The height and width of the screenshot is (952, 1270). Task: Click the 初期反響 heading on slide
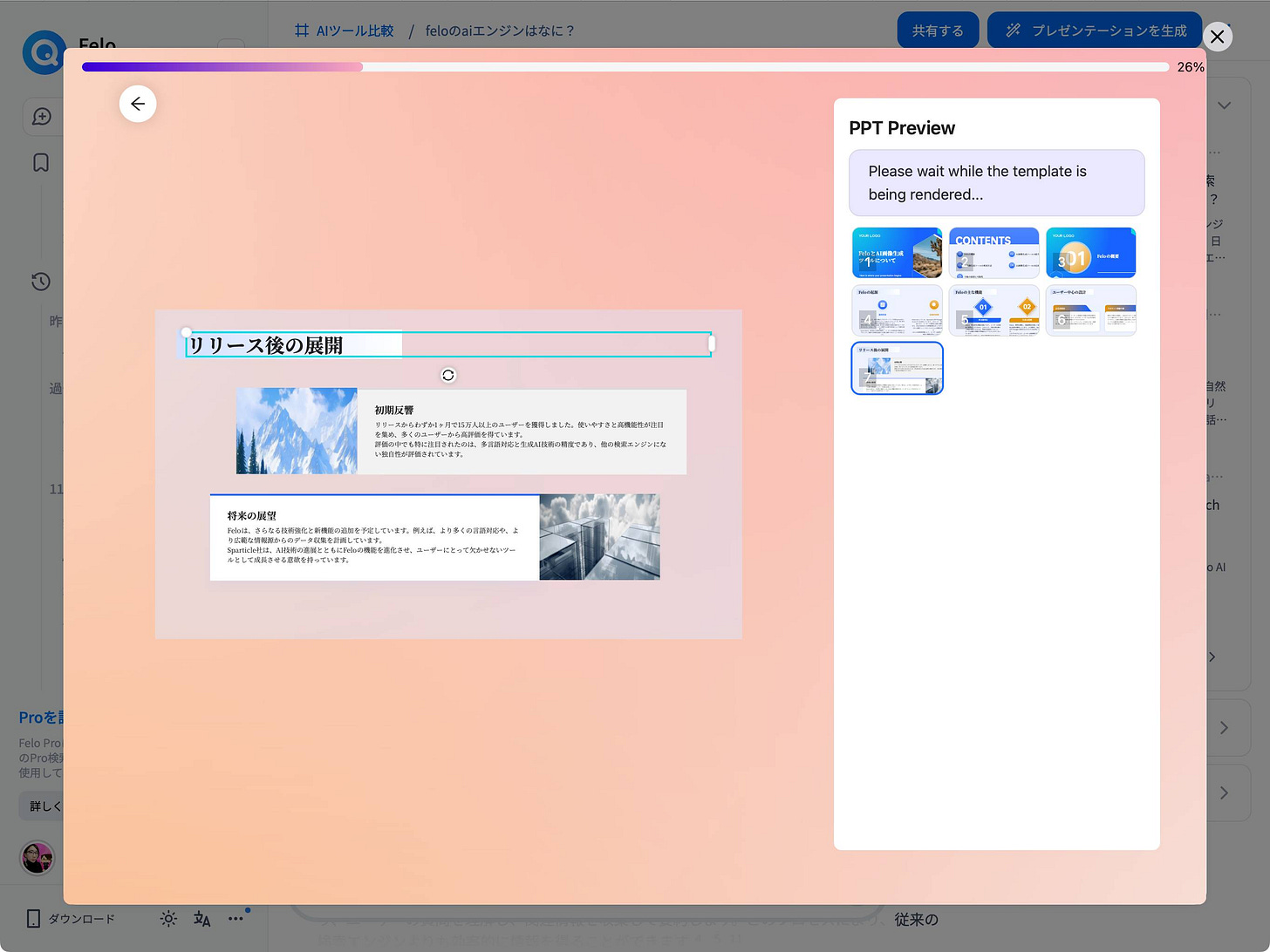coord(394,410)
